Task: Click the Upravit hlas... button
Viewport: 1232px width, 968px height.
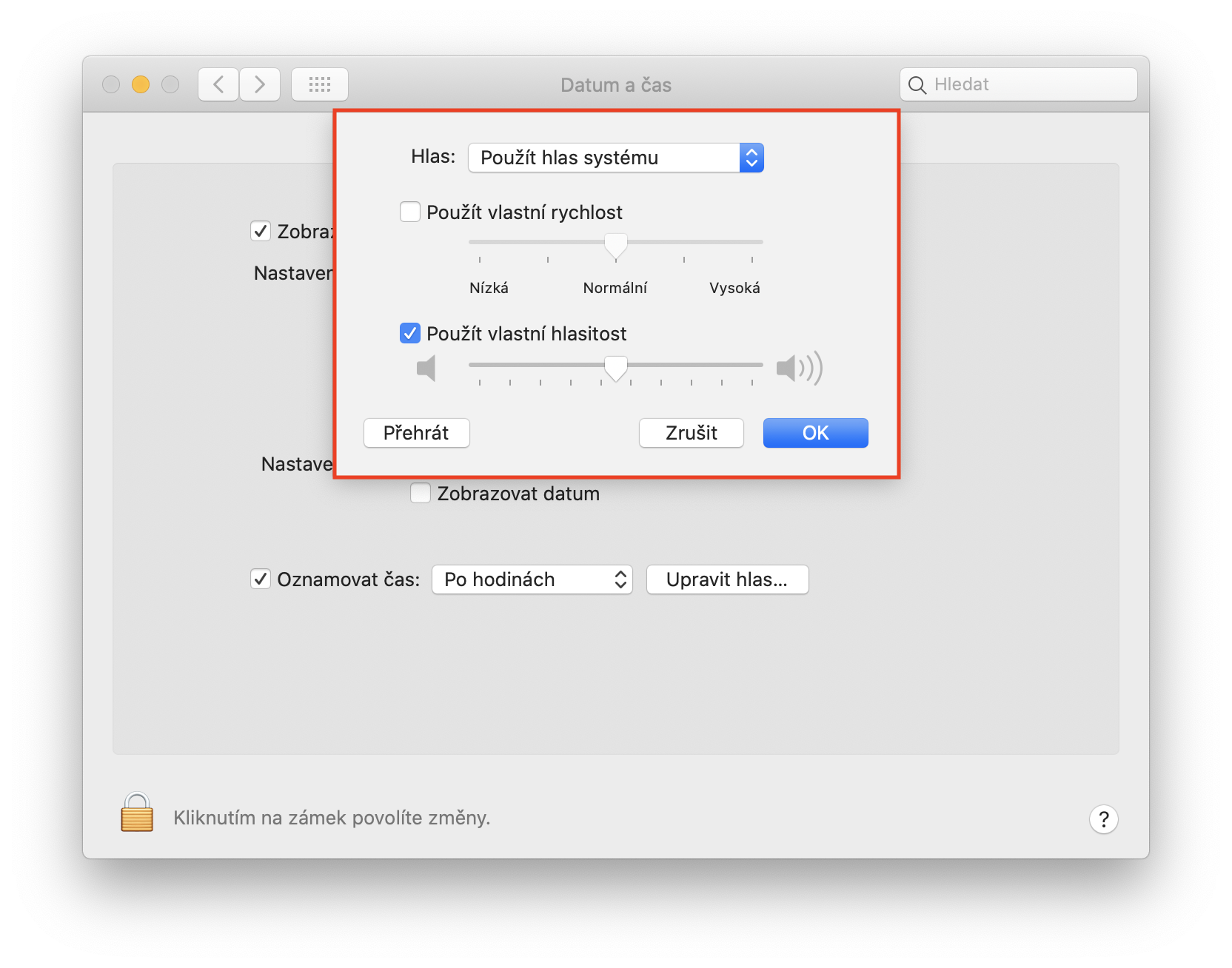Action: coord(727,579)
